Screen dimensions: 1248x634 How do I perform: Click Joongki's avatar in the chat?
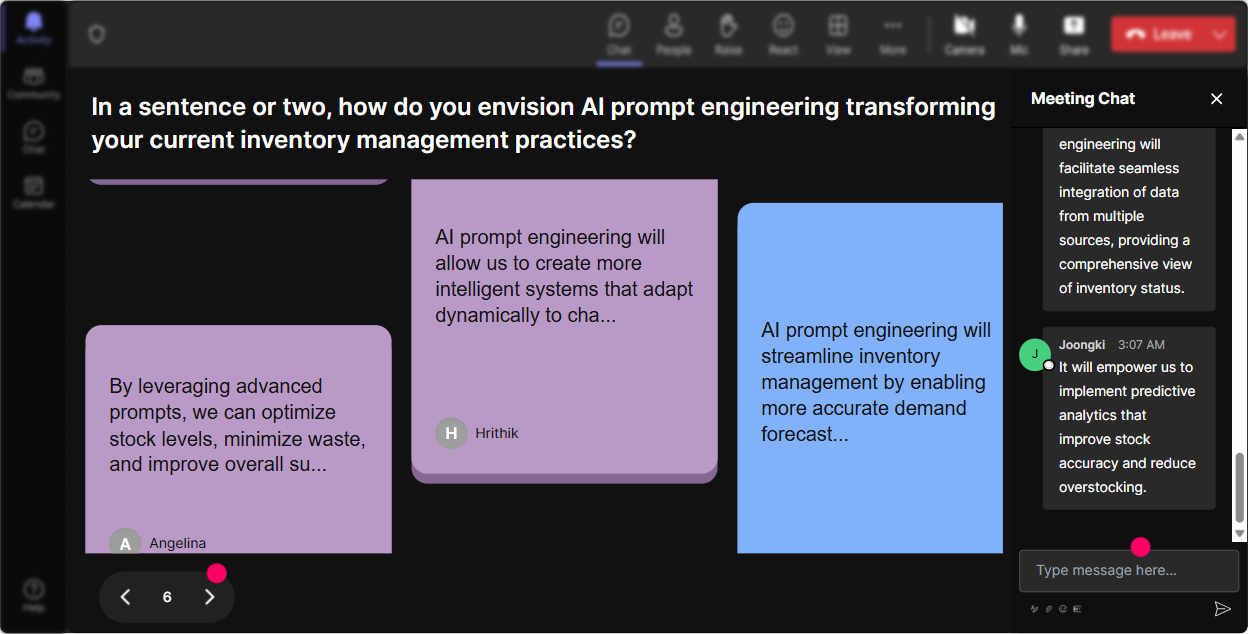click(1035, 355)
